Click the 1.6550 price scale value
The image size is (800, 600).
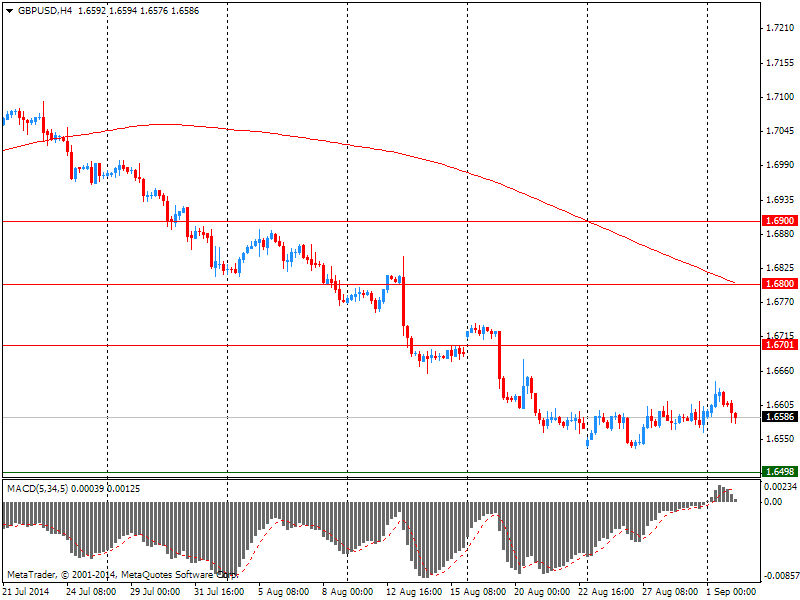pos(781,439)
